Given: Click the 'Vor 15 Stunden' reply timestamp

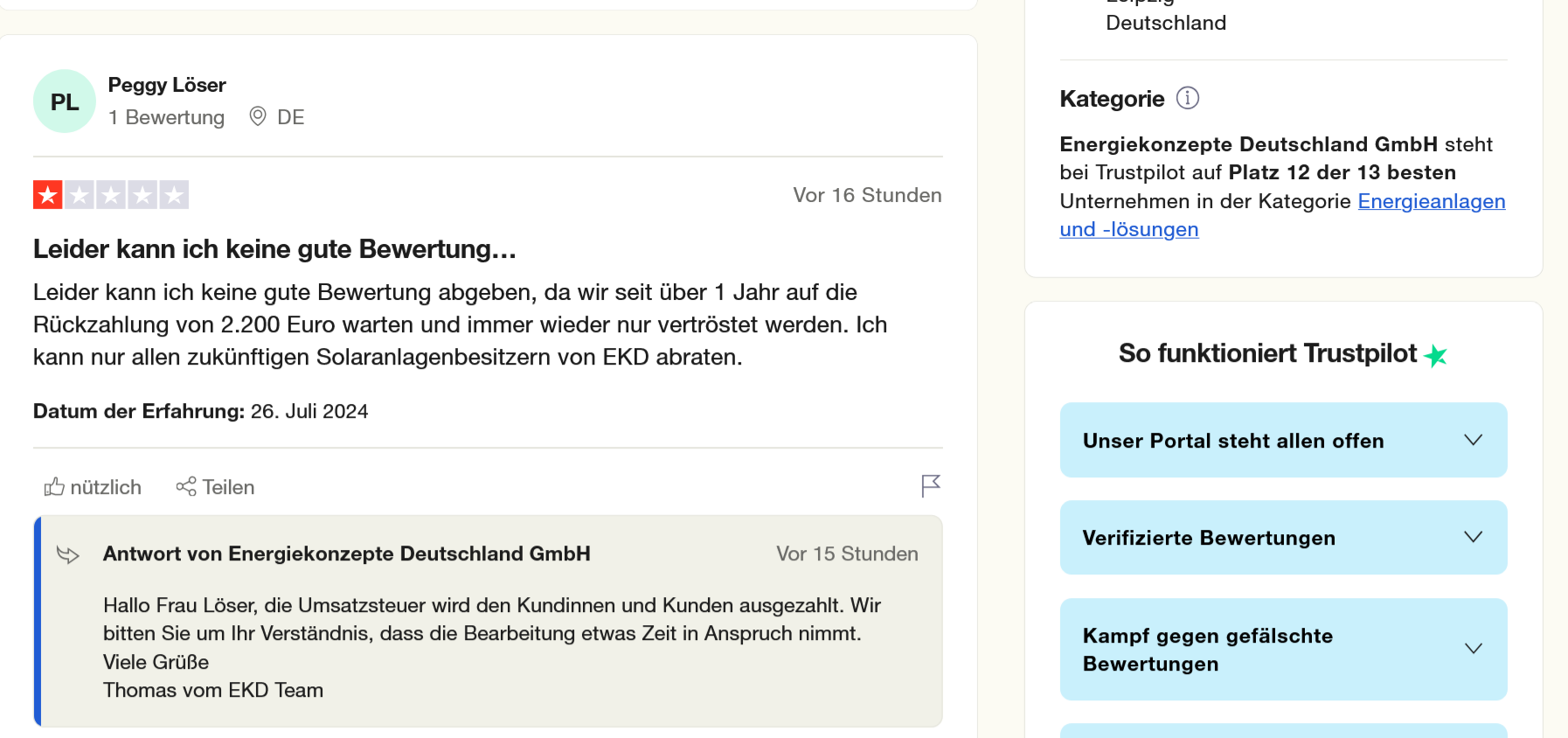Looking at the screenshot, I should (846, 554).
